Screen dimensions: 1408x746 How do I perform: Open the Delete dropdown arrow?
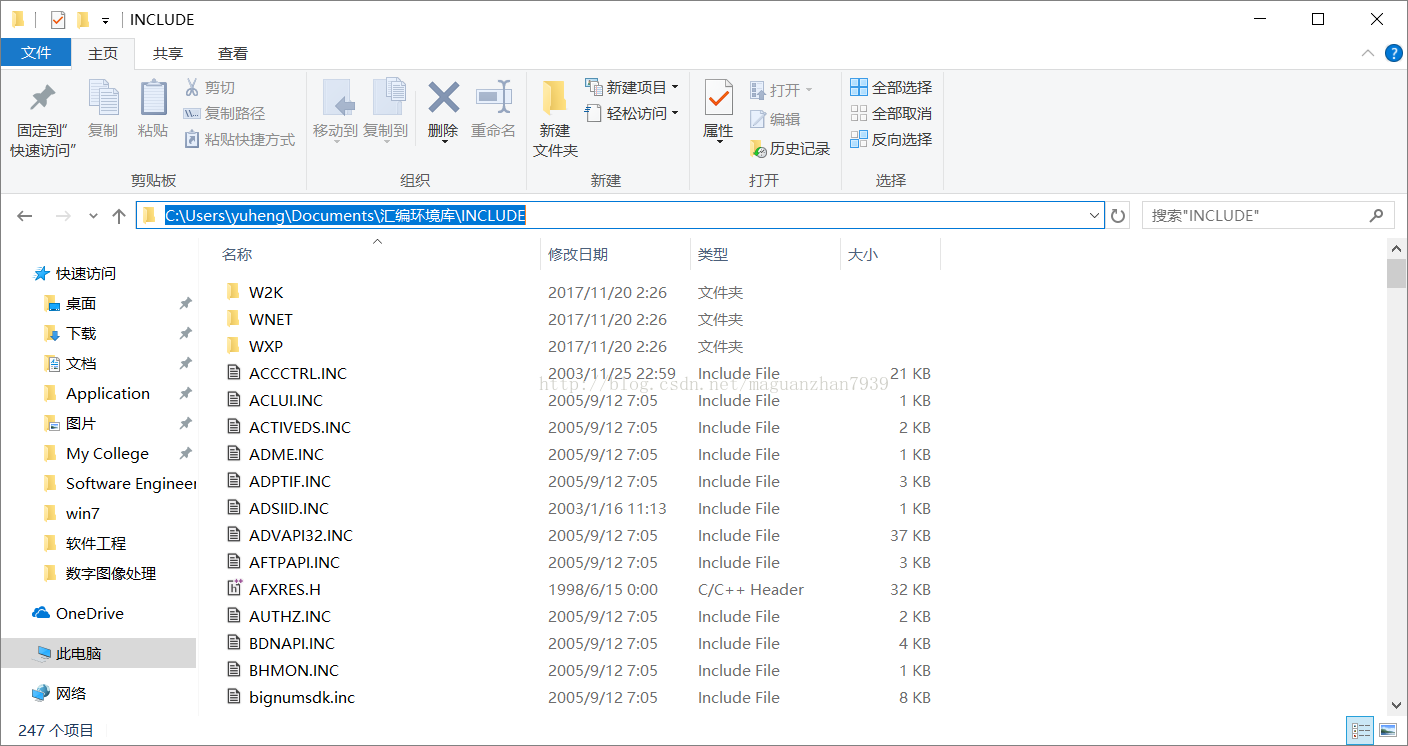click(x=443, y=142)
